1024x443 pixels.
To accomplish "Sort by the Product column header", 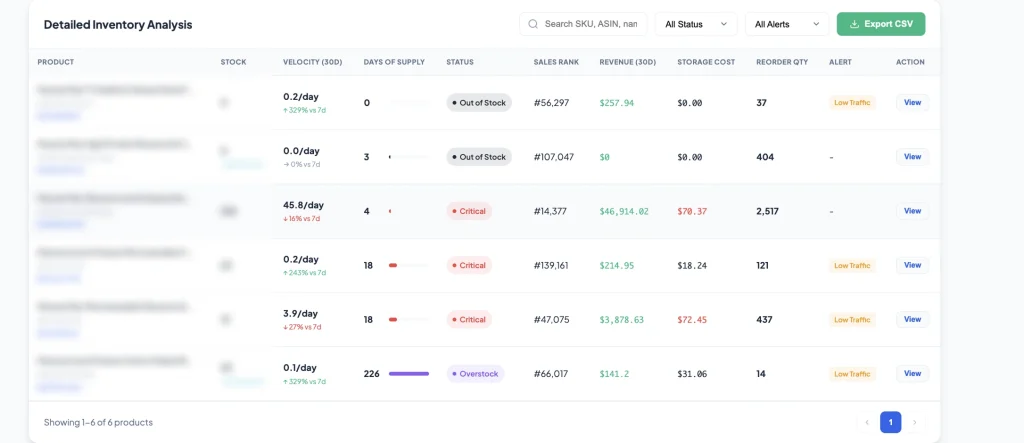I will pos(56,62).
